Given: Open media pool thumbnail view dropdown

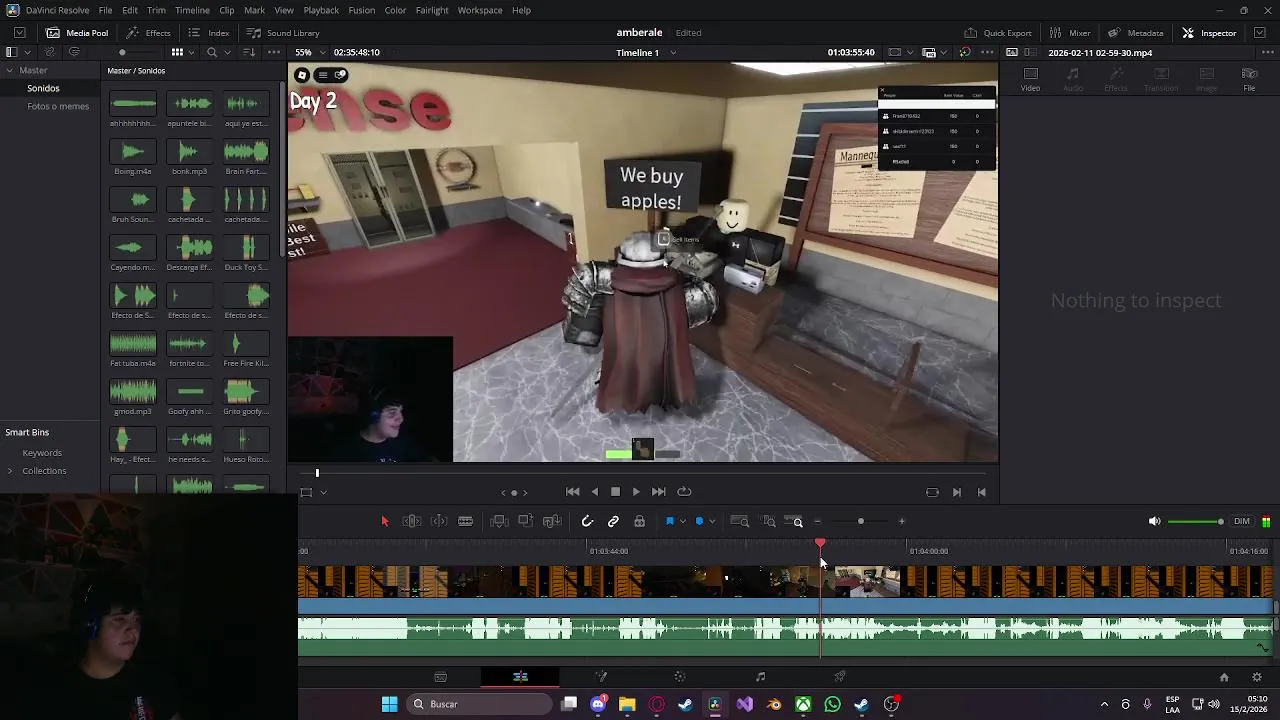Looking at the screenshot, I should [190, 52].
